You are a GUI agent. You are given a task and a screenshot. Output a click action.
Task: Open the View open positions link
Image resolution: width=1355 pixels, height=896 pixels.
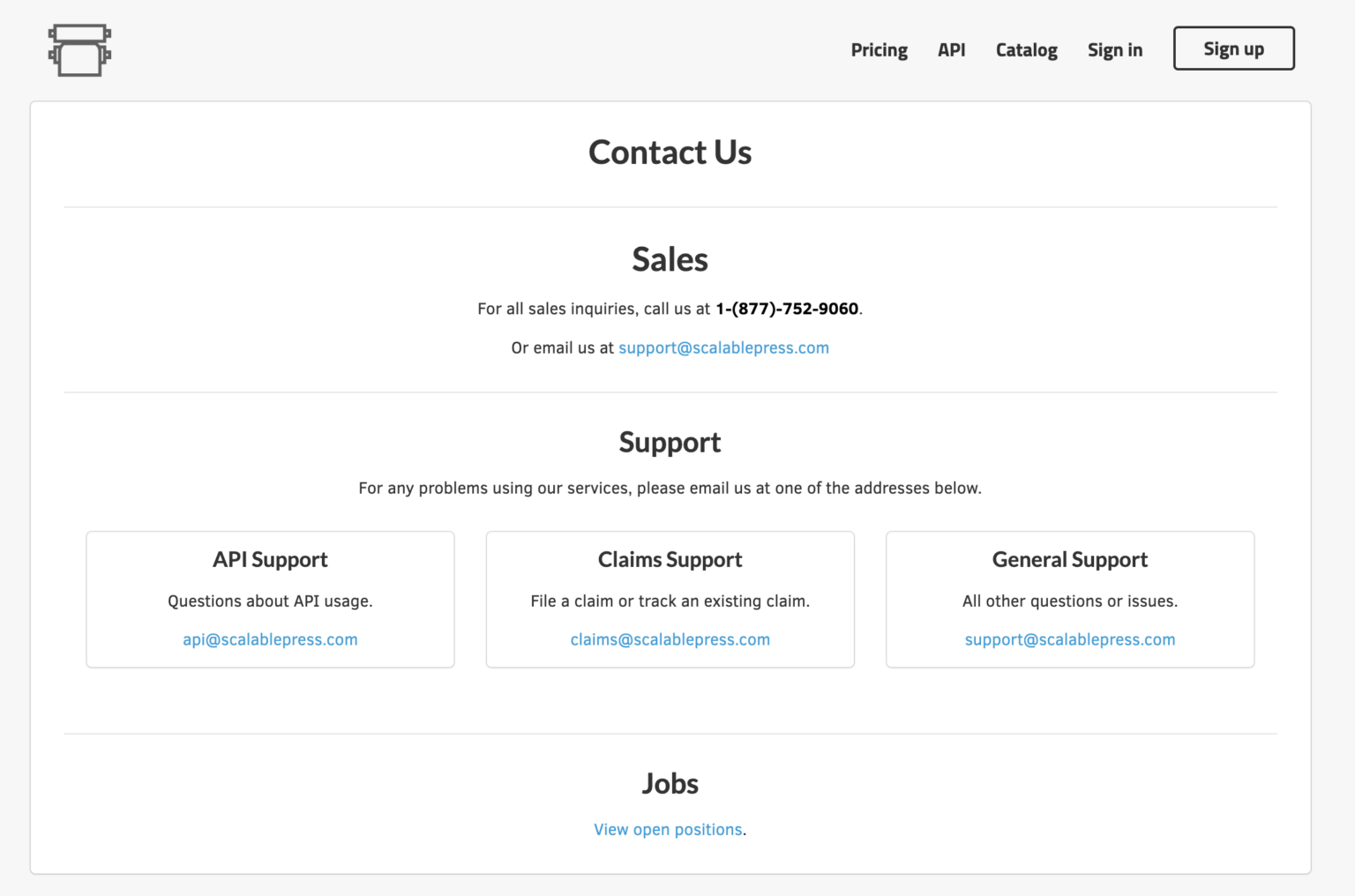tap(668, 830)
